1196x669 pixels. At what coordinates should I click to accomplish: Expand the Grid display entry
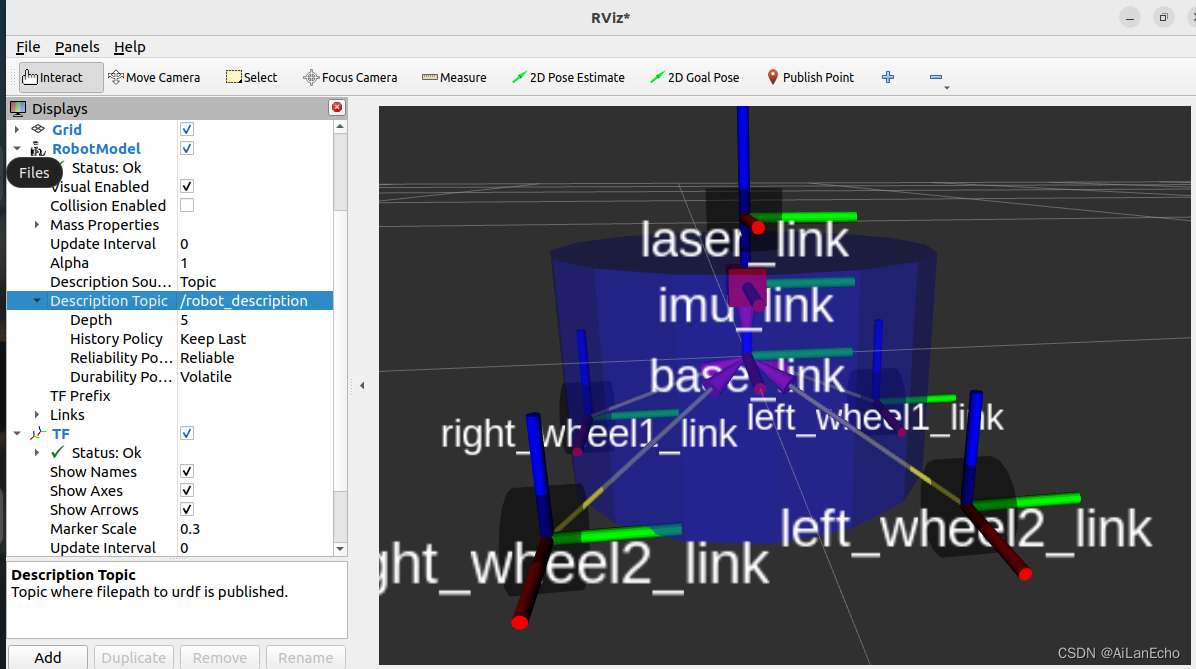click(17, 129)
